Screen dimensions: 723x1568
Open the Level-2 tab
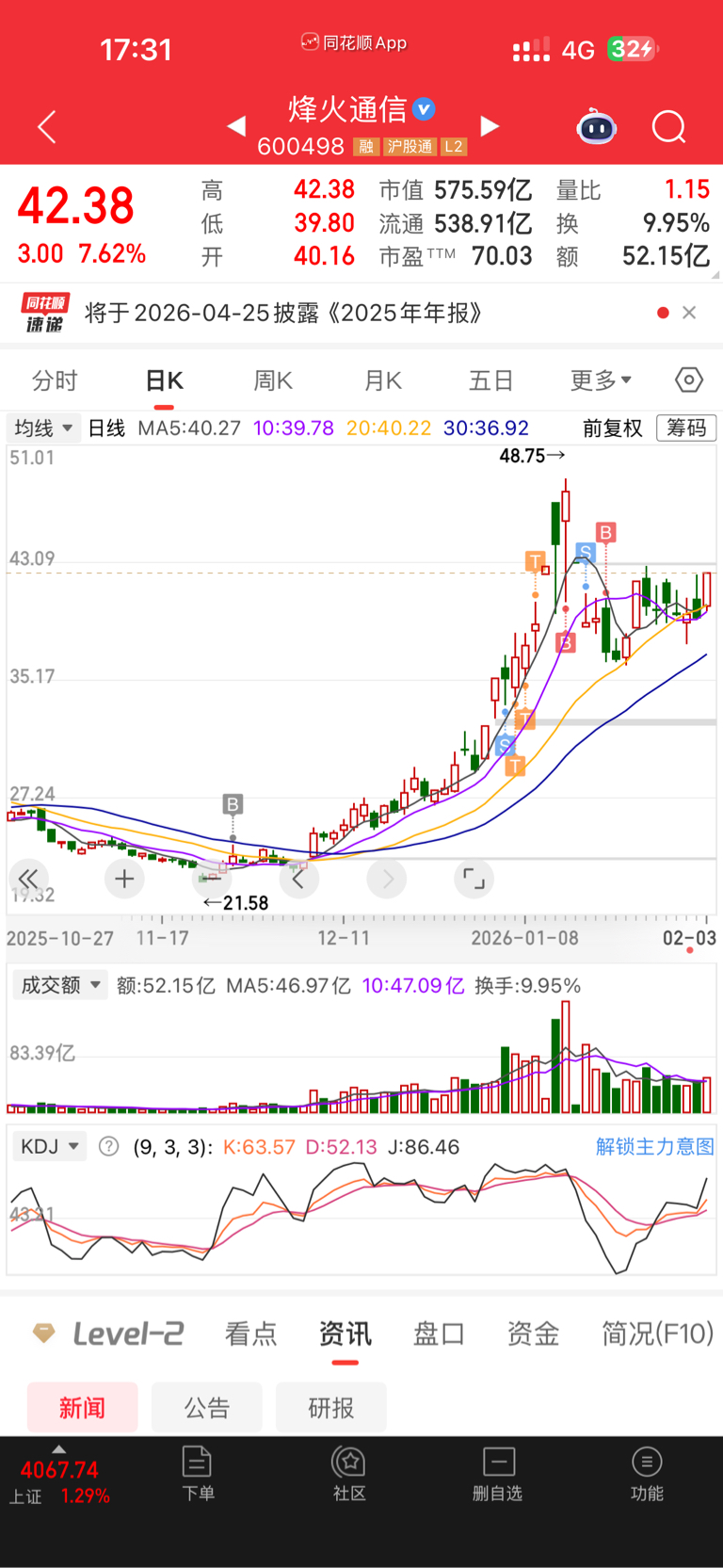(x=127, y=1334)
